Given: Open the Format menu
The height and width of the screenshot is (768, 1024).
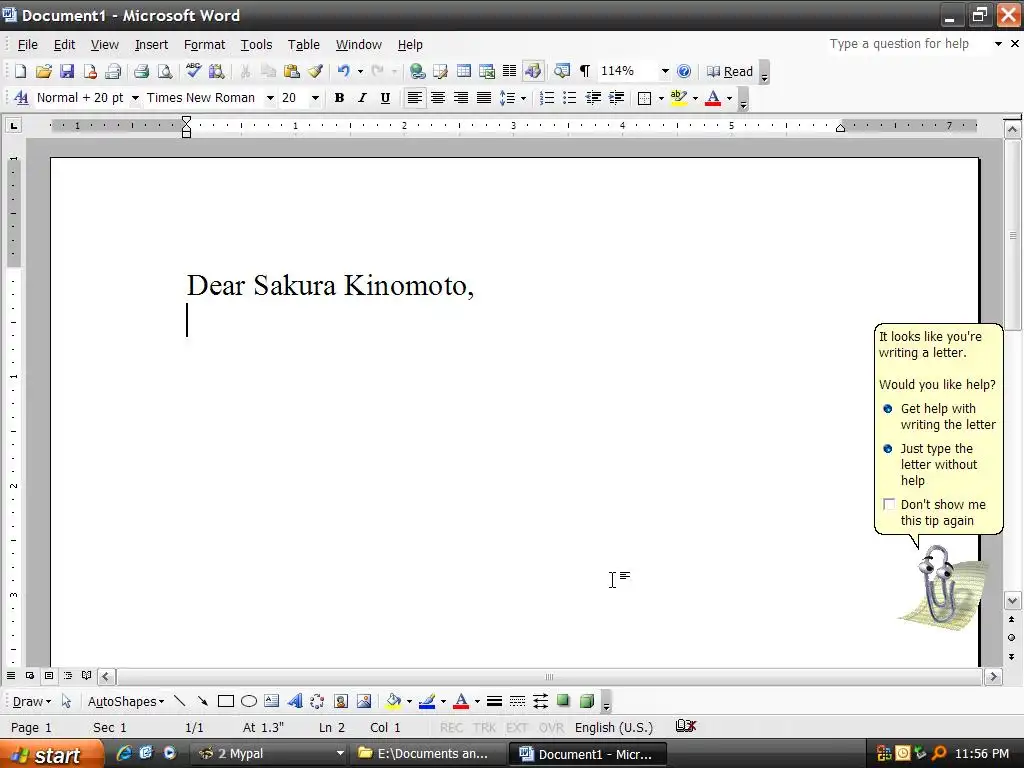Looking at the screenshot, I should [204, 44].
